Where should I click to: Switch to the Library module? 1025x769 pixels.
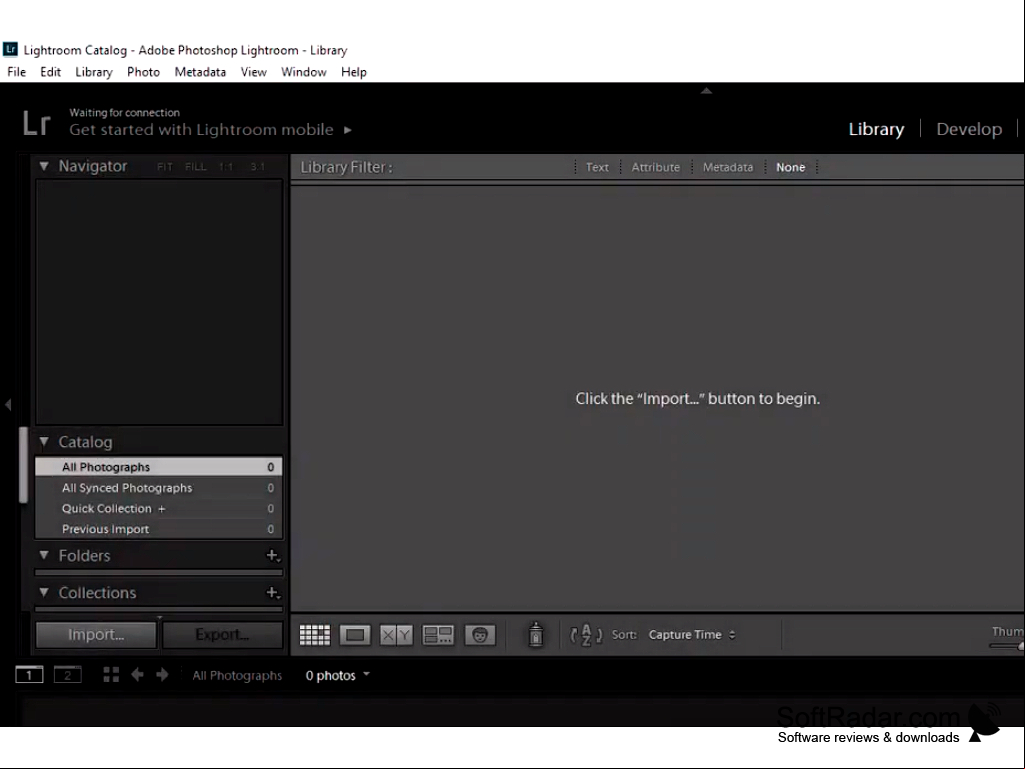point(876,129)
